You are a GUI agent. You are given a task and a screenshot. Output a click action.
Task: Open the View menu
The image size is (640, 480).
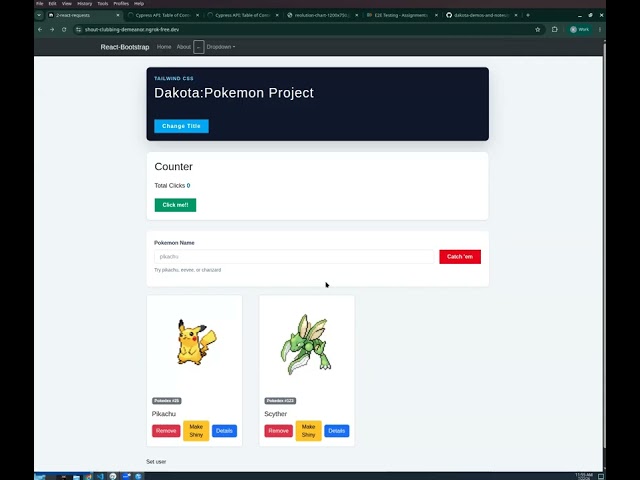click(x=67, y=3)
